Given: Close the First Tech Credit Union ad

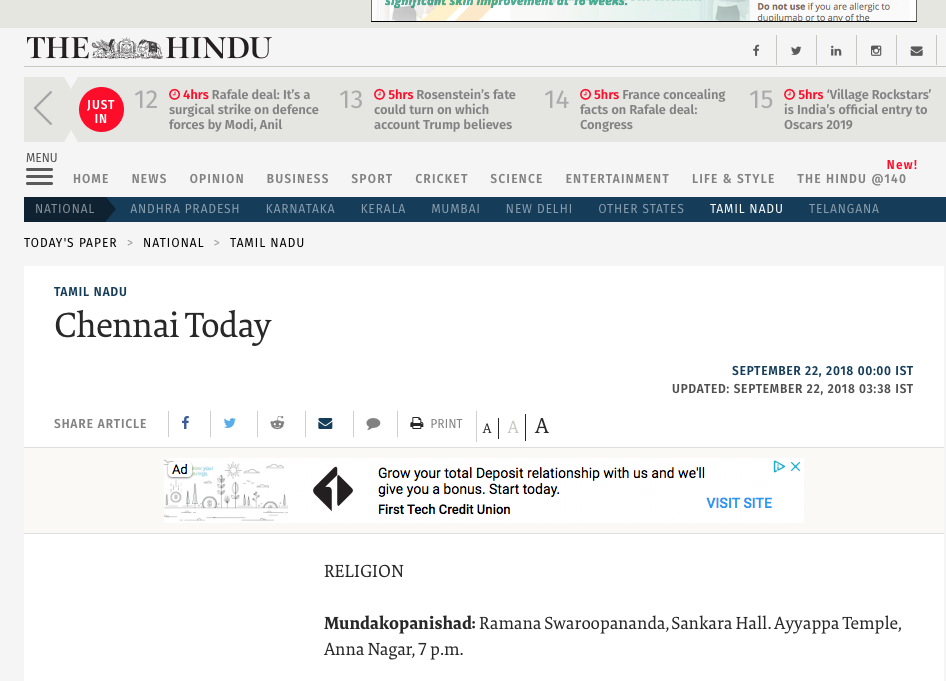Looking at the screenshot, I should 795,465.
